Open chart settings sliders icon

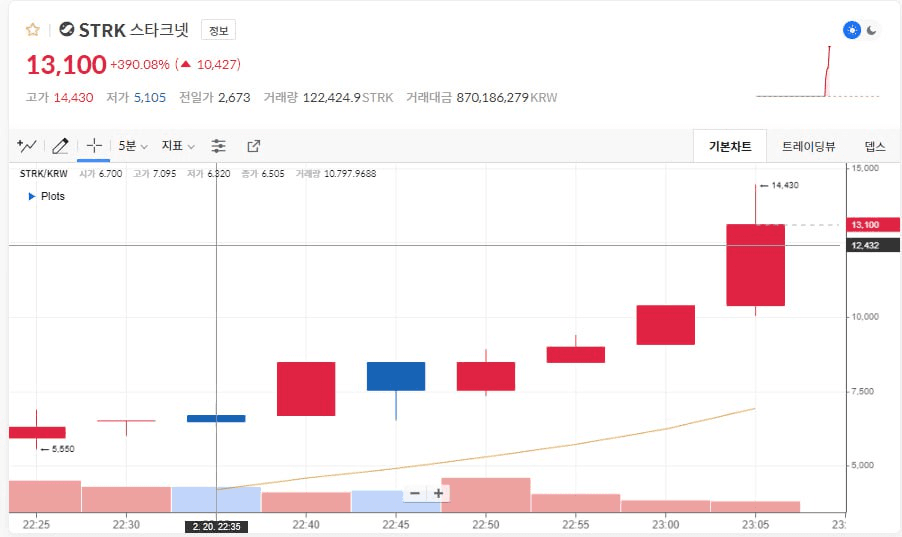pos(218,146)
